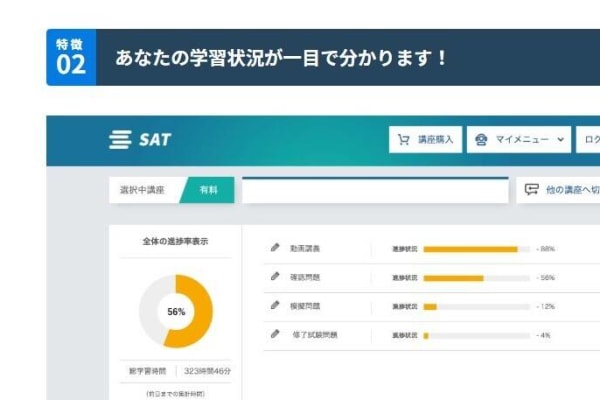Open the 動画講義 item
600x400 pixels.
pyautogui.click(x=305, y=248)
